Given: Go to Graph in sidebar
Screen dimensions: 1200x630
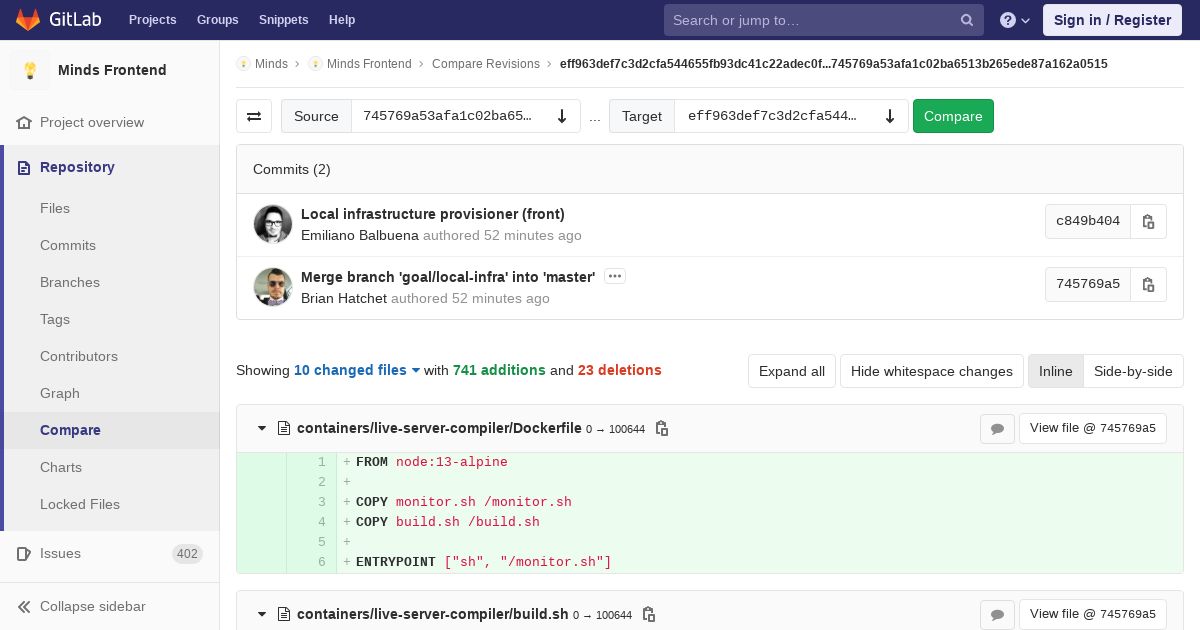Looking at the screenshot, I should pyautogui.click(x=60, y=393).
